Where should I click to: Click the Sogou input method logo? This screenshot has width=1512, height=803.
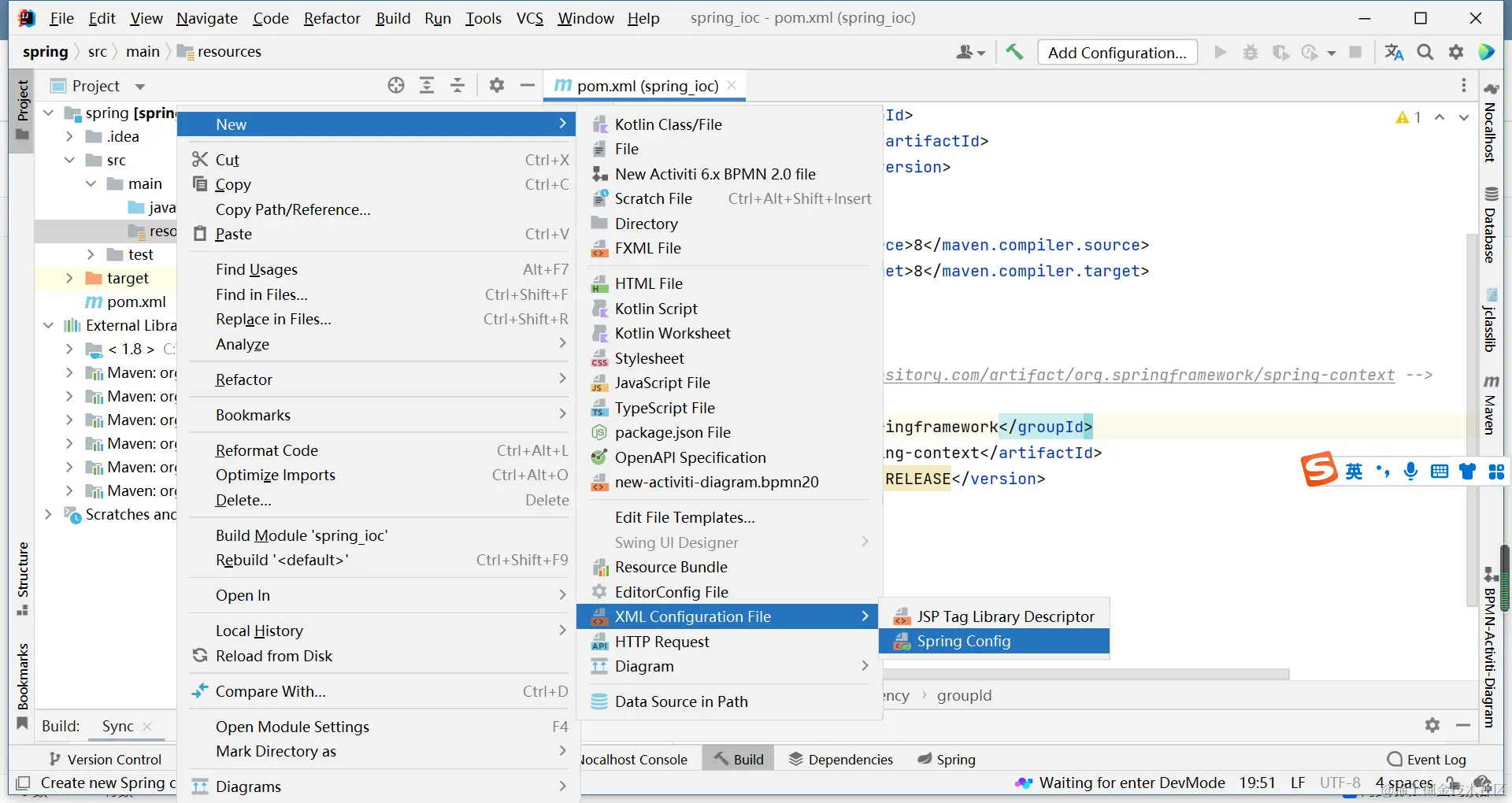(1319, 470)
